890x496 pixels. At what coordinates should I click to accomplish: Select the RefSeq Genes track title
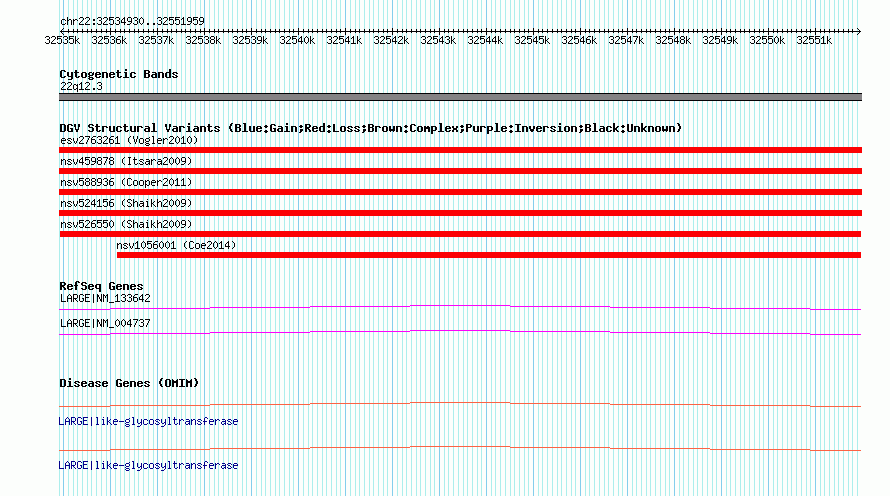click(101, 286)
